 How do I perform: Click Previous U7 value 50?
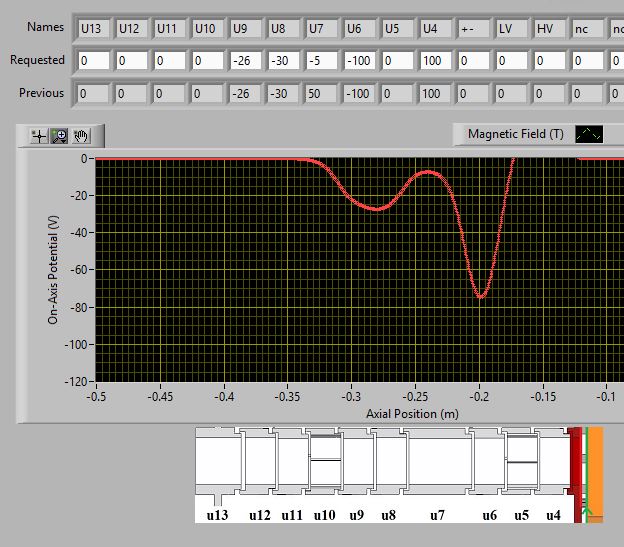point(321,93)
